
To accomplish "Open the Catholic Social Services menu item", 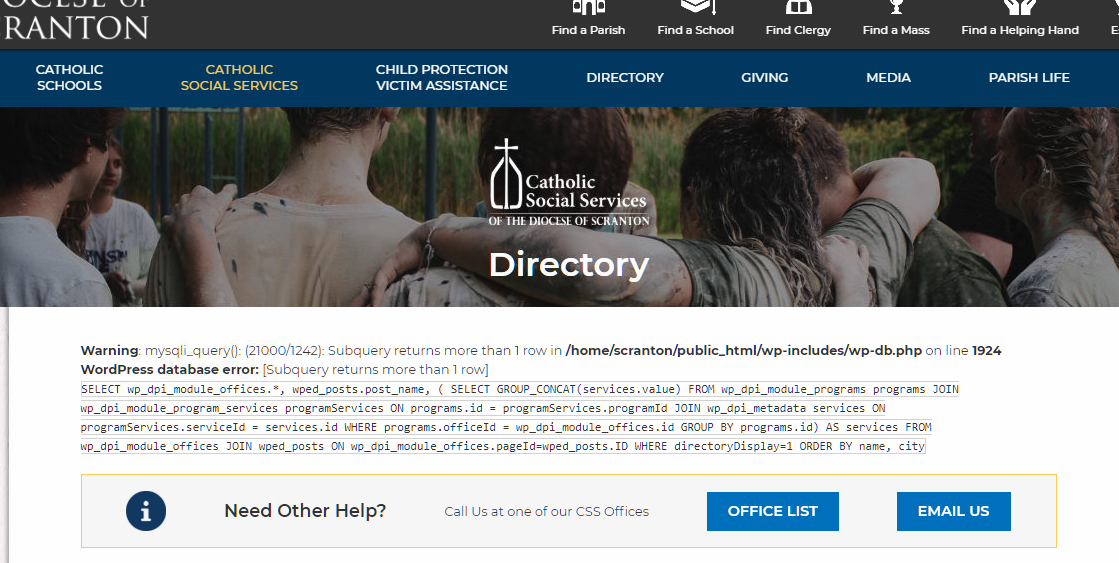I will tap(239, 78).
